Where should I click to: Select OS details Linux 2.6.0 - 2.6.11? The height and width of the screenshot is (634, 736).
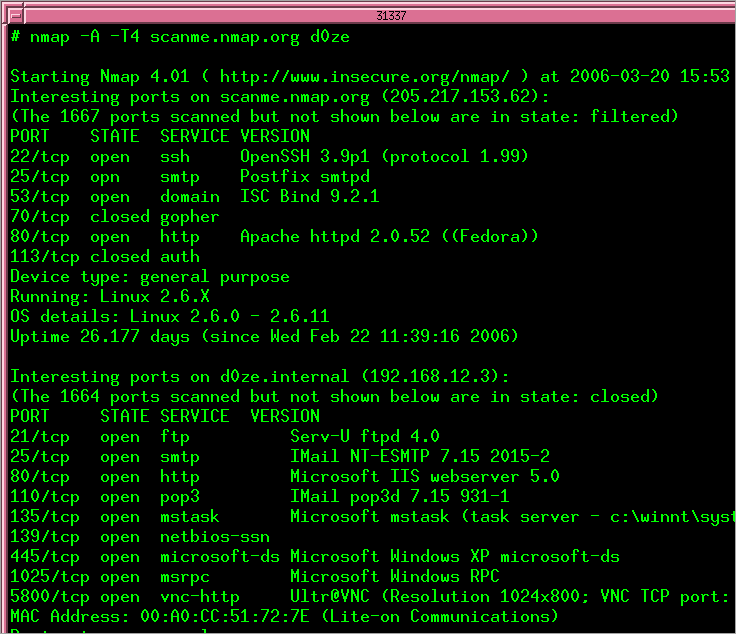(170, 316)
